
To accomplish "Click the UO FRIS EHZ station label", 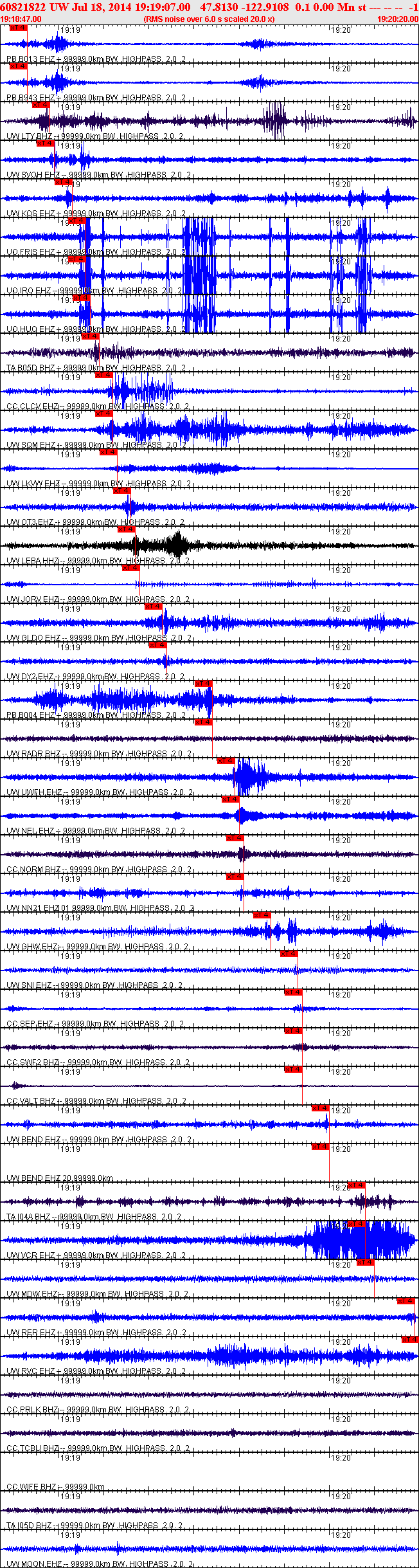I will [x=31, y=252].
